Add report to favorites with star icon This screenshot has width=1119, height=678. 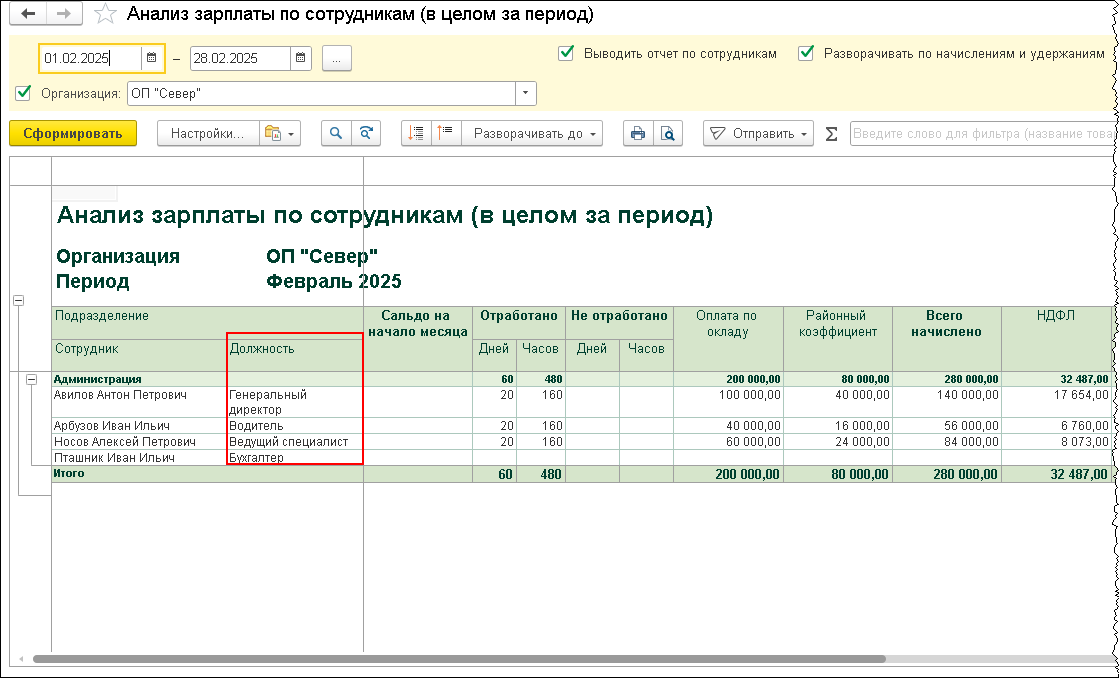click(106, 14)
